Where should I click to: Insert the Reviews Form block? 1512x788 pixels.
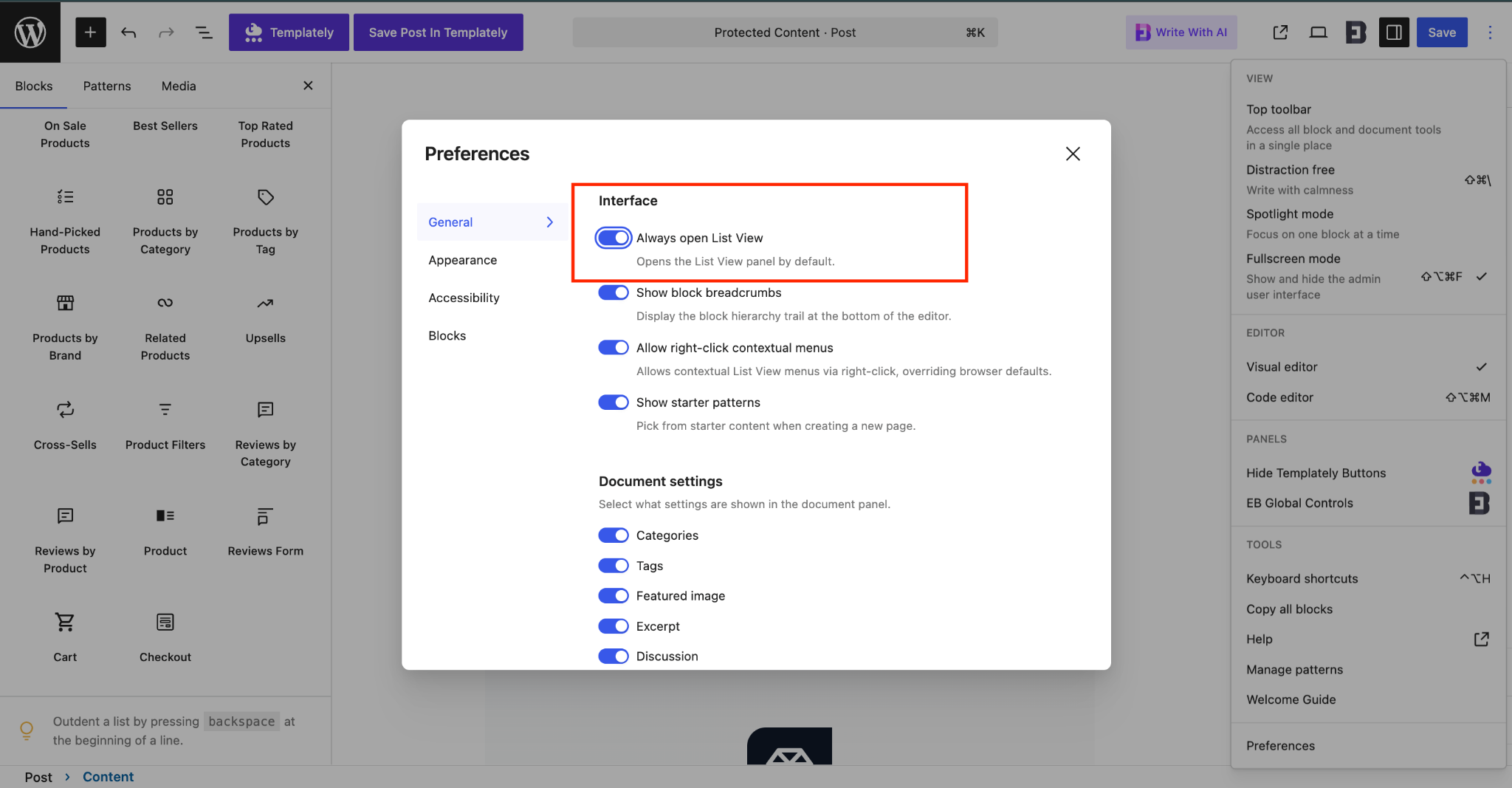(x=266, y=532)
